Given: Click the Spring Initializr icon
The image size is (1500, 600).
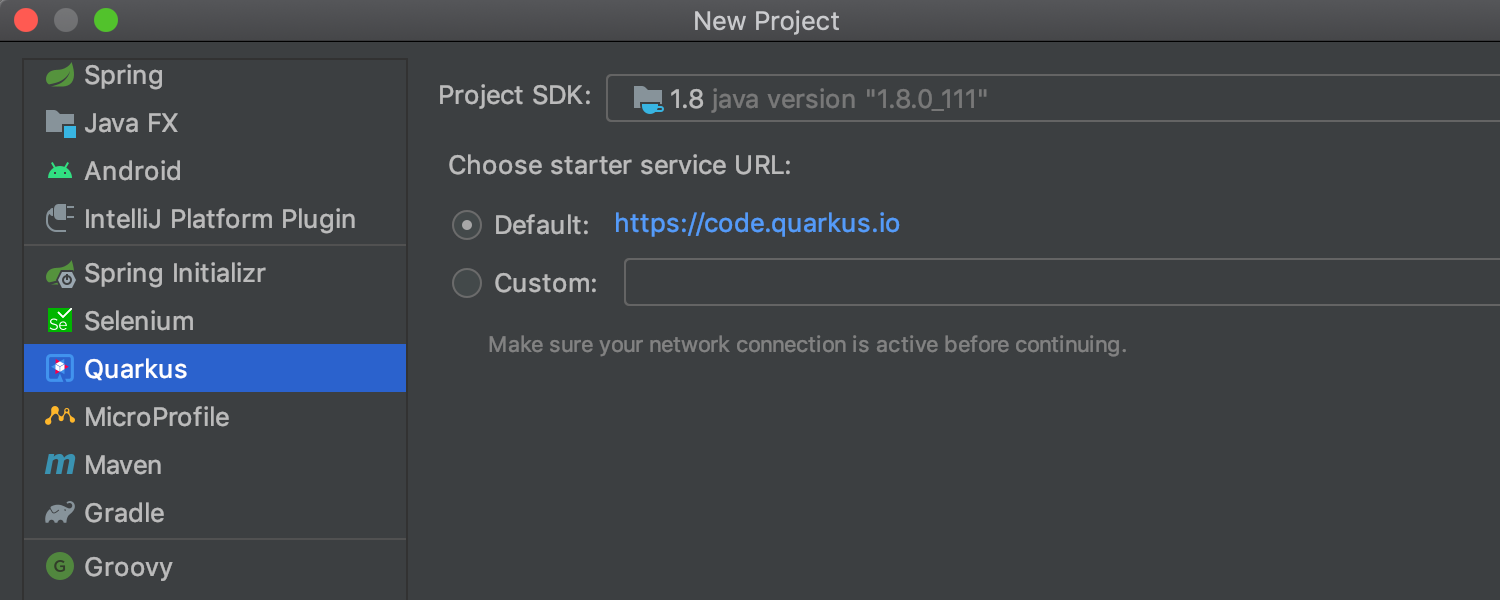Looking at the screenshot, I should click(x=60, y=273).
